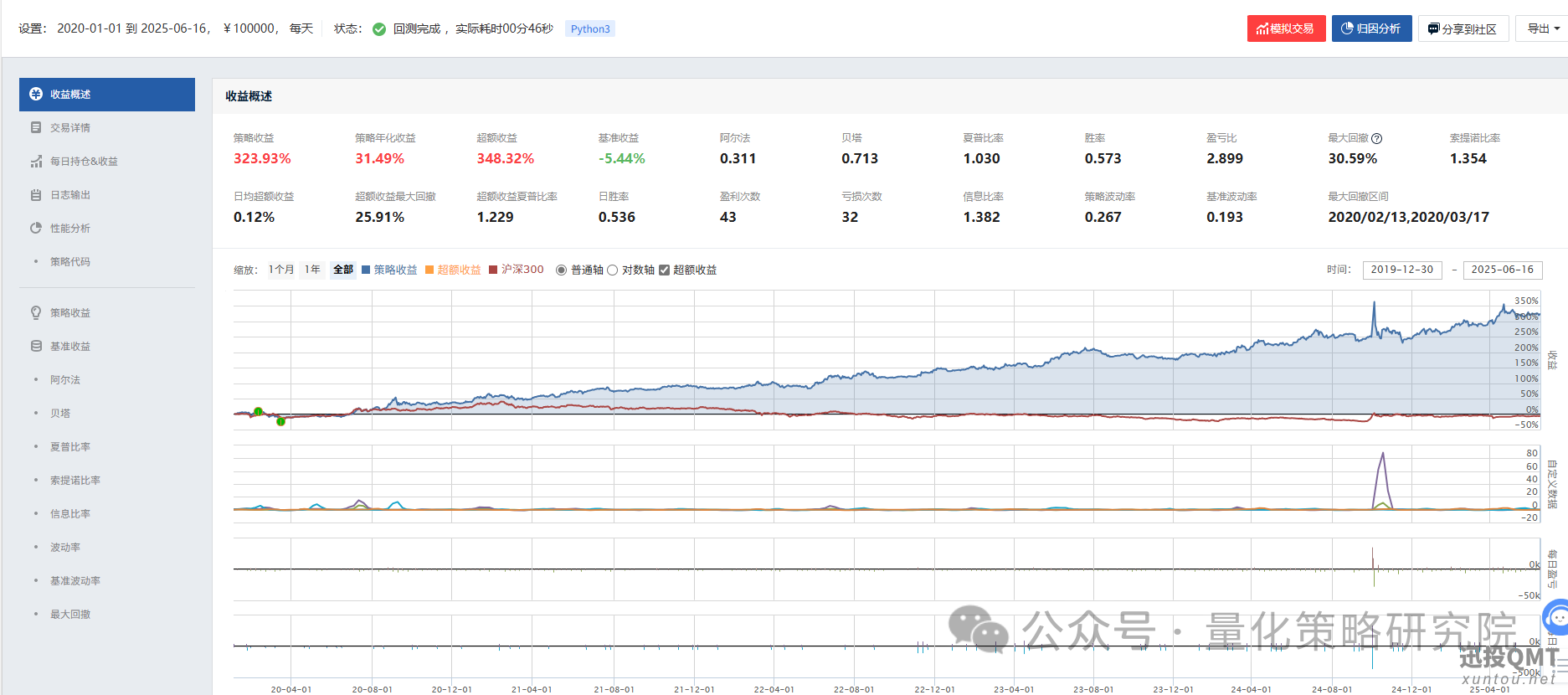Screen dimensions: 1568x695
Task: Click the 性能分析 pie icon
Action: pos(36,229)
